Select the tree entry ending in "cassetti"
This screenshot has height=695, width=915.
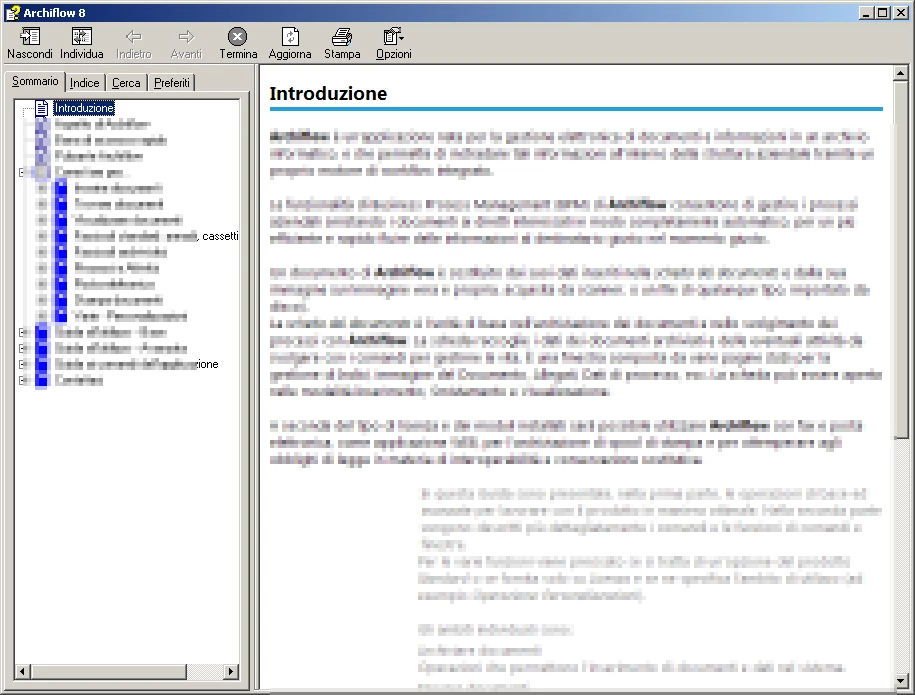tap(156, 236)
